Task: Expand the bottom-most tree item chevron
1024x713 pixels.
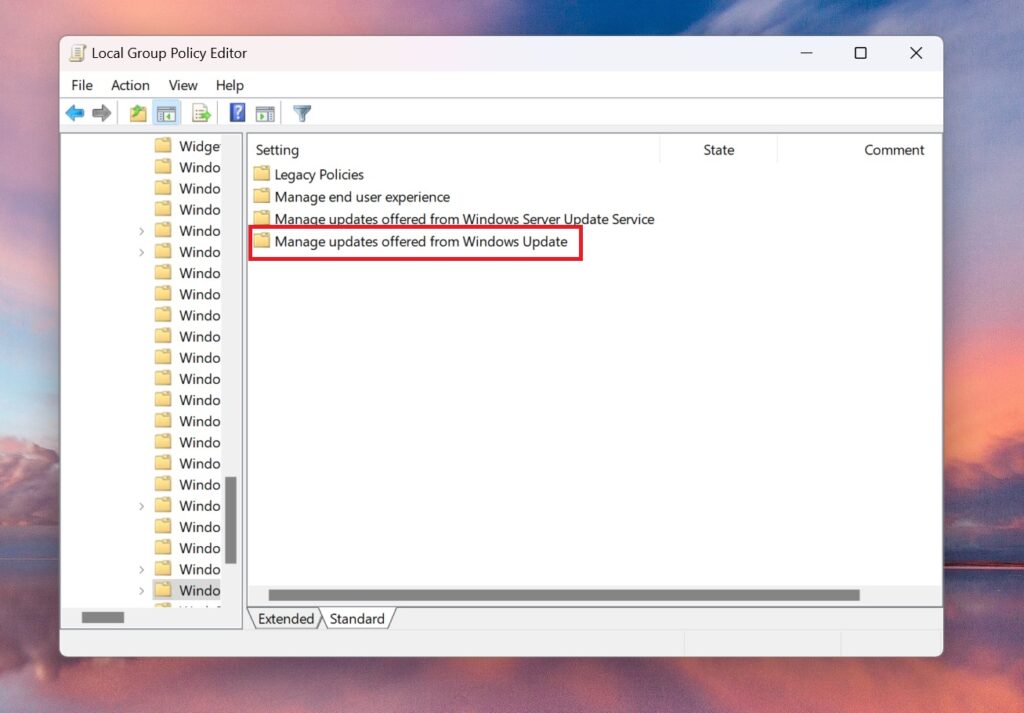Action: click(143, 590)
